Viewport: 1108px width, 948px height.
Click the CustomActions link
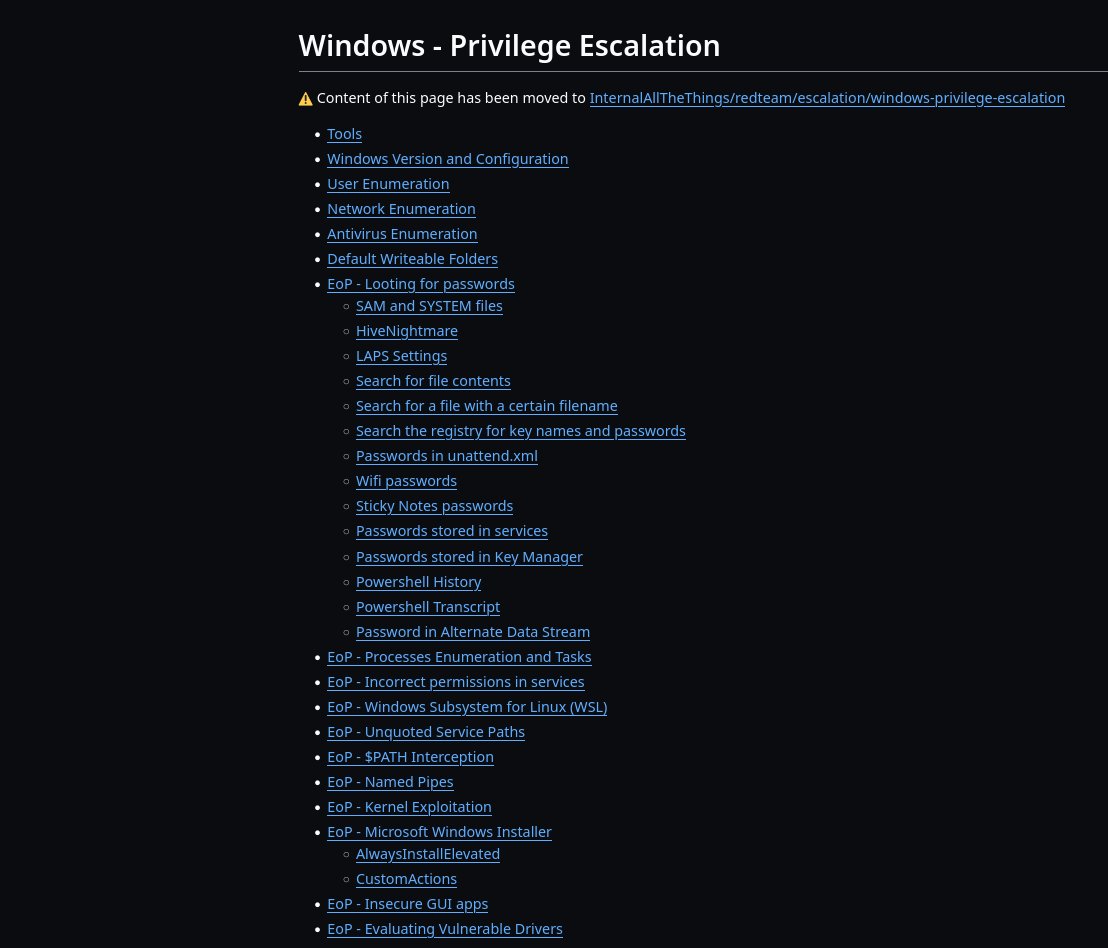pos(406,879)
